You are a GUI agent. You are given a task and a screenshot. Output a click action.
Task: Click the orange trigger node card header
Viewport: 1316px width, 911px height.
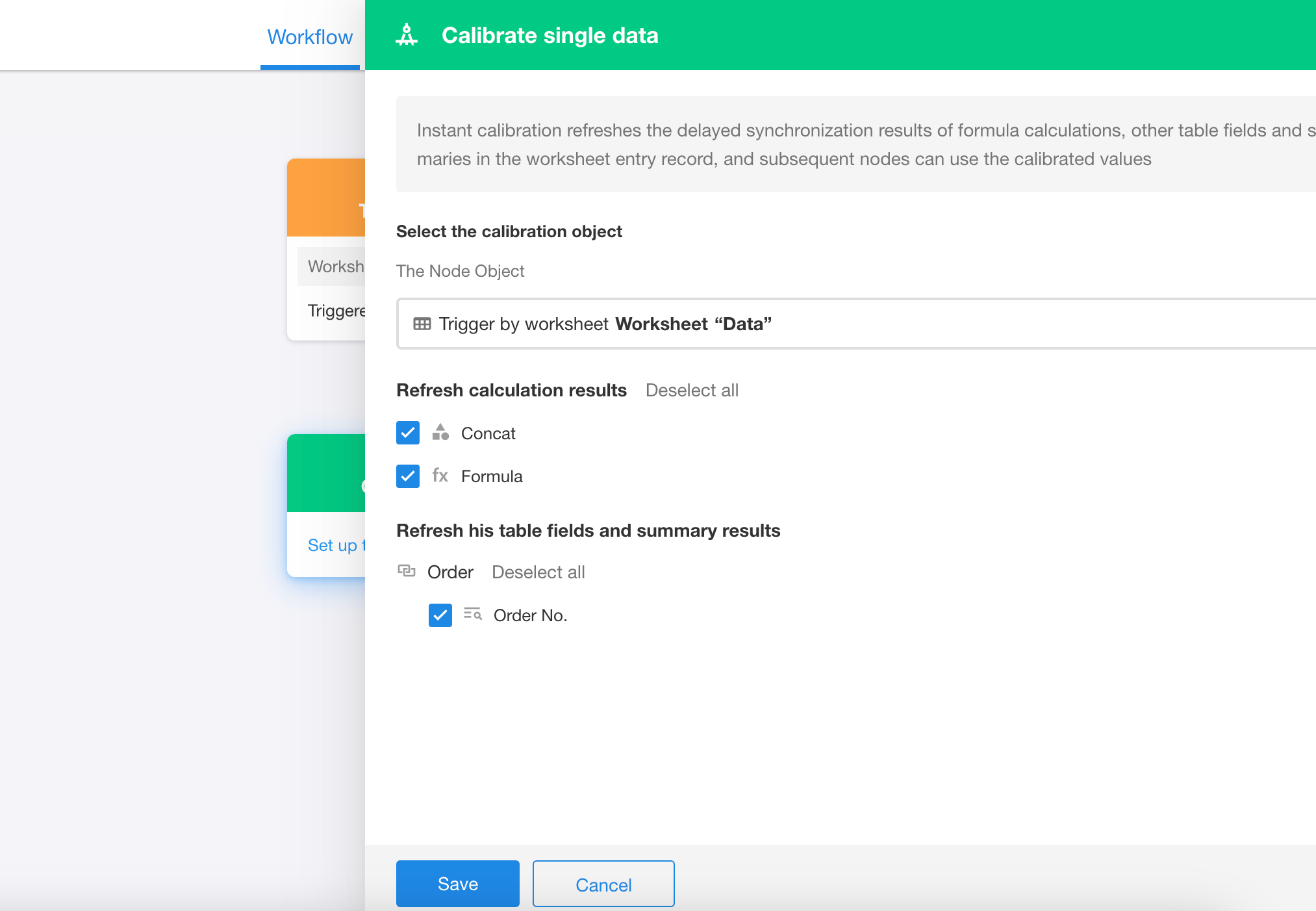click(x=326, y=198)
